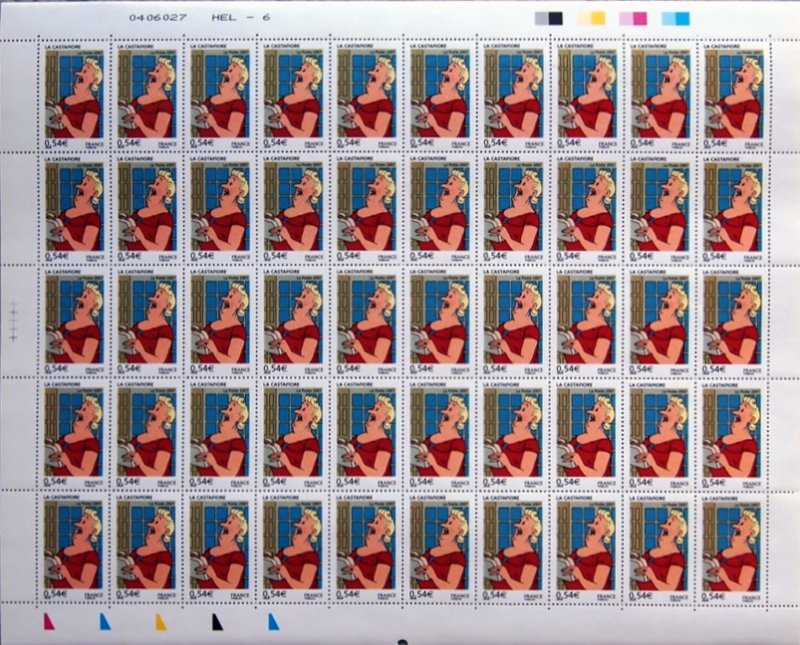This screenshot has width=800, height=645.
Task: Click the registration cross marks on left margin
Action: tap(14, 322)
